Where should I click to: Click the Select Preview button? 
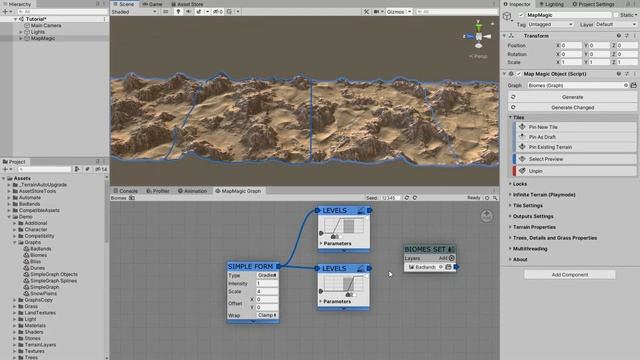tap(575, 159)
